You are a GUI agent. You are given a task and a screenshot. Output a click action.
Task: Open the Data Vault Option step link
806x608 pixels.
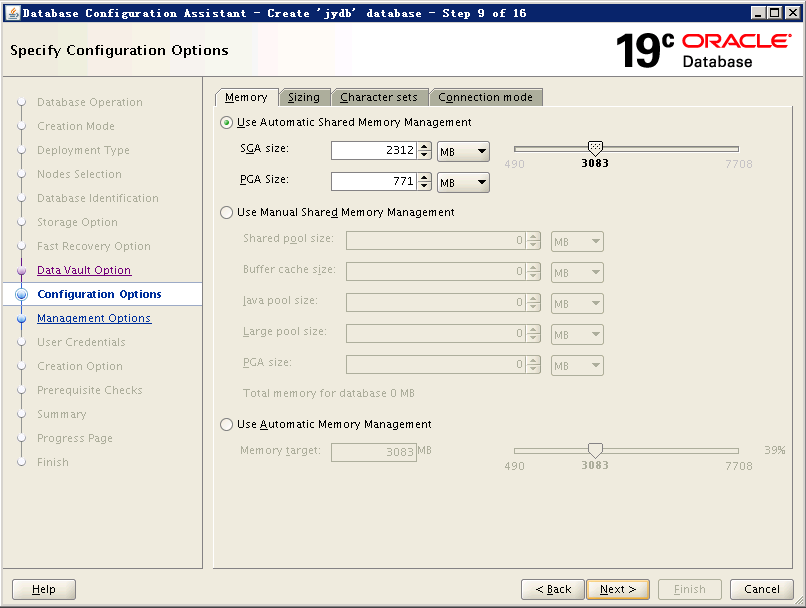(84, 270)
